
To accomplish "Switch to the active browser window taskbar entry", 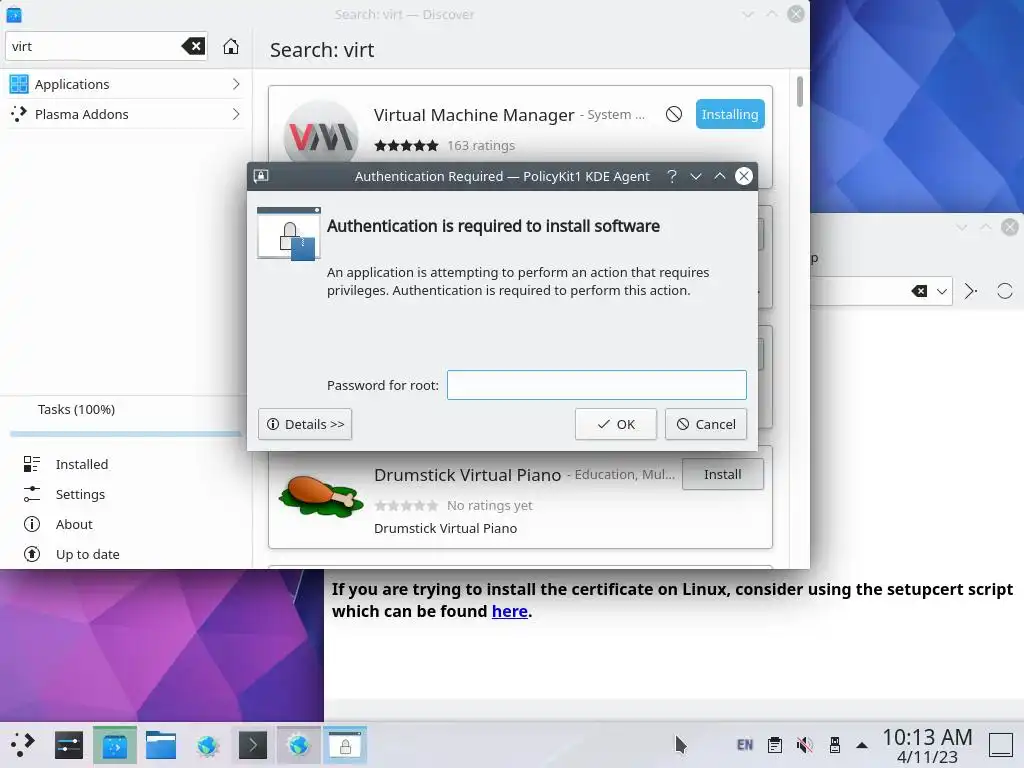I will [298, 744].
